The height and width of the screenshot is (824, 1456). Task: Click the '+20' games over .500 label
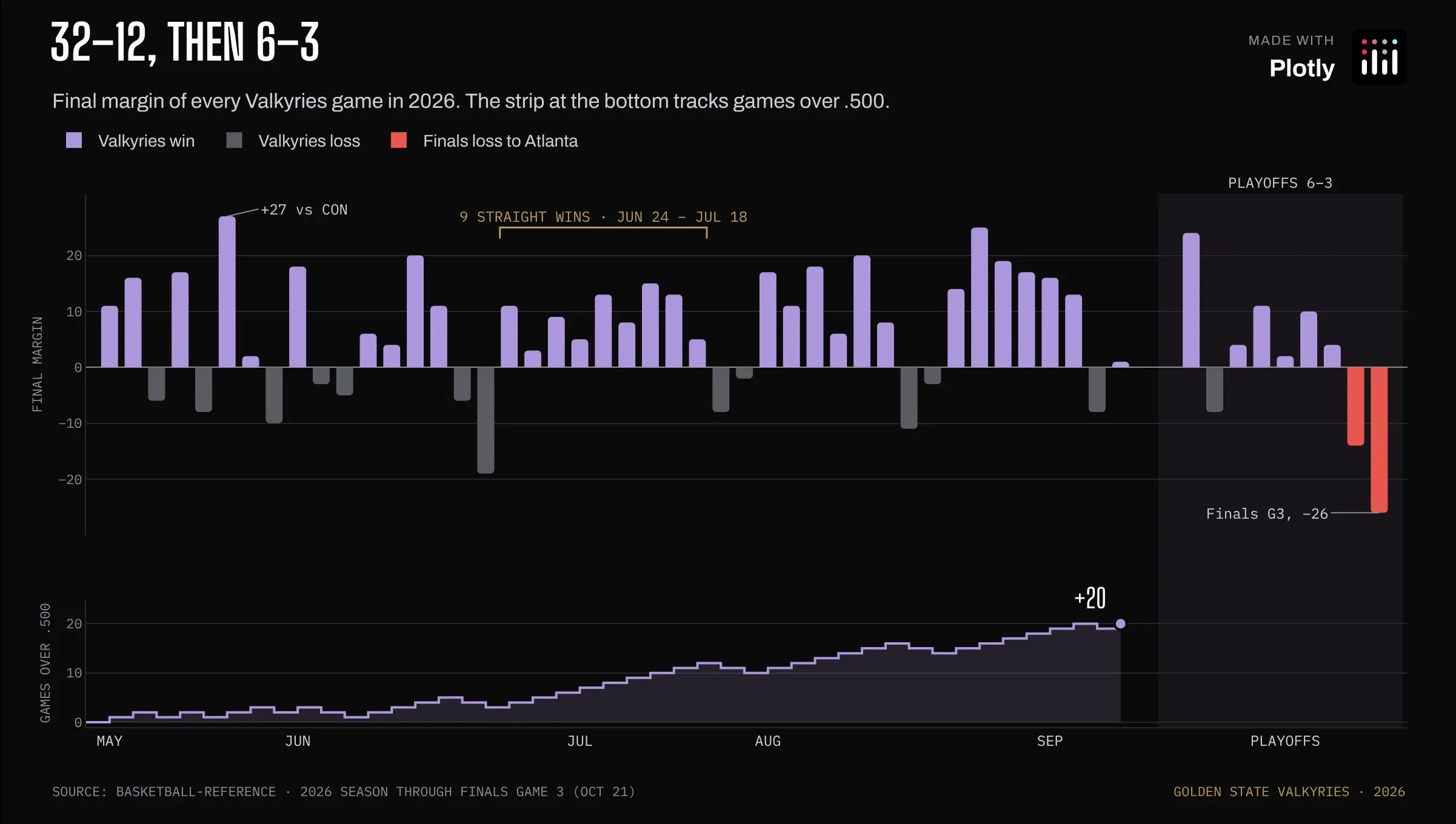1090,599
